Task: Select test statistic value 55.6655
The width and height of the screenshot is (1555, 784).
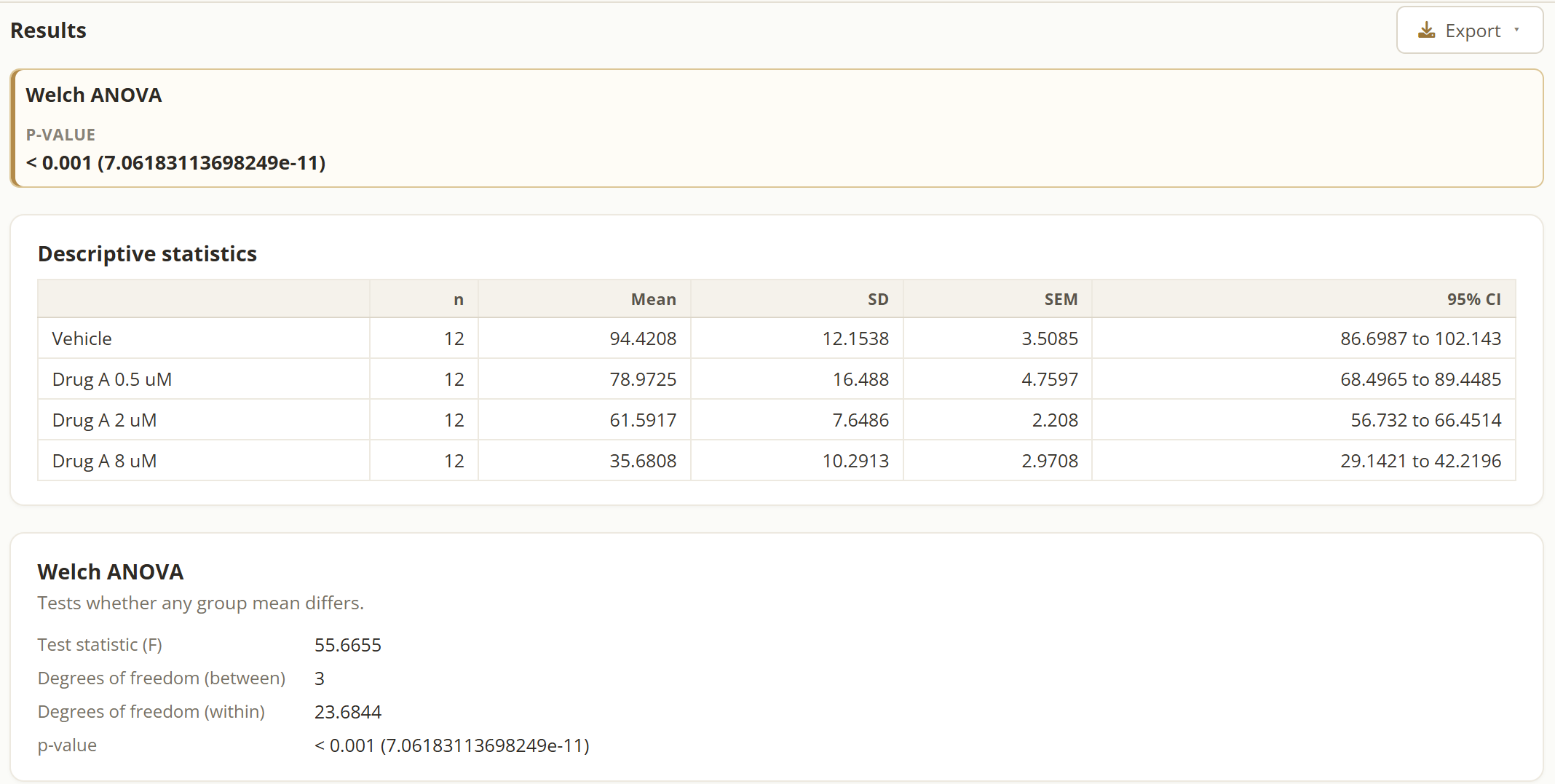Action: tap(348, 645)
